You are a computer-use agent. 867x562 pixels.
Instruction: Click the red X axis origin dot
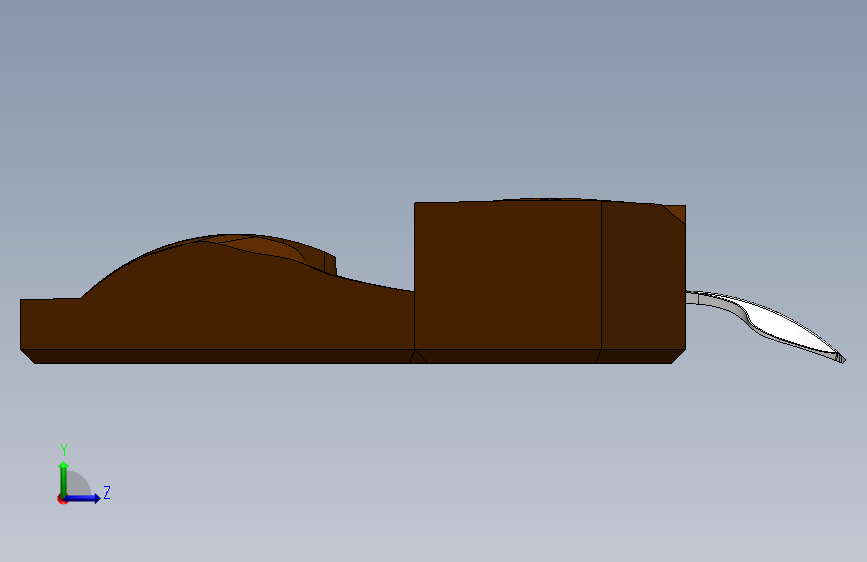tap(62, 499)
